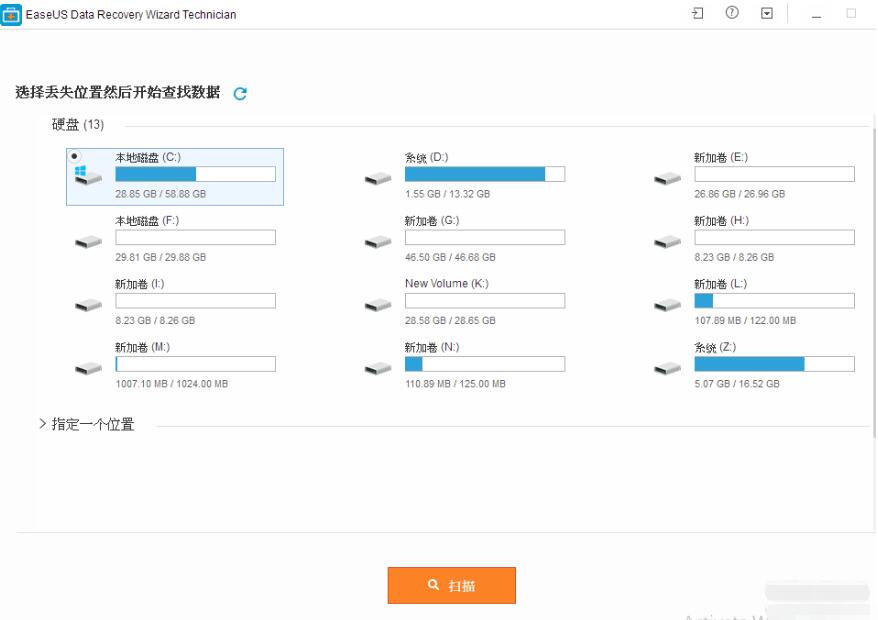Click the drive icon for 新加卷 (E:)

(x=667, y=179)
